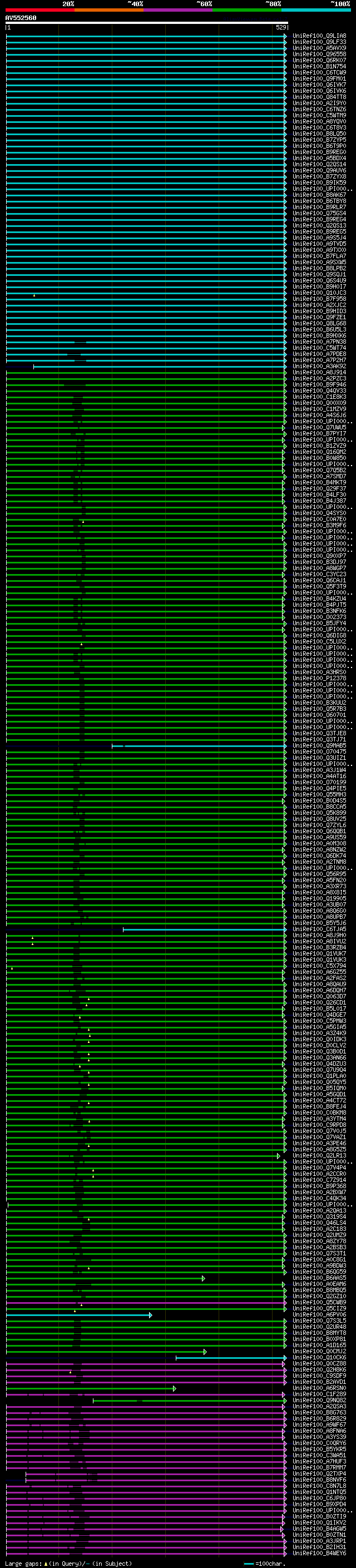Select the label UniRef100_C5X794

click(x=319, y=966)
